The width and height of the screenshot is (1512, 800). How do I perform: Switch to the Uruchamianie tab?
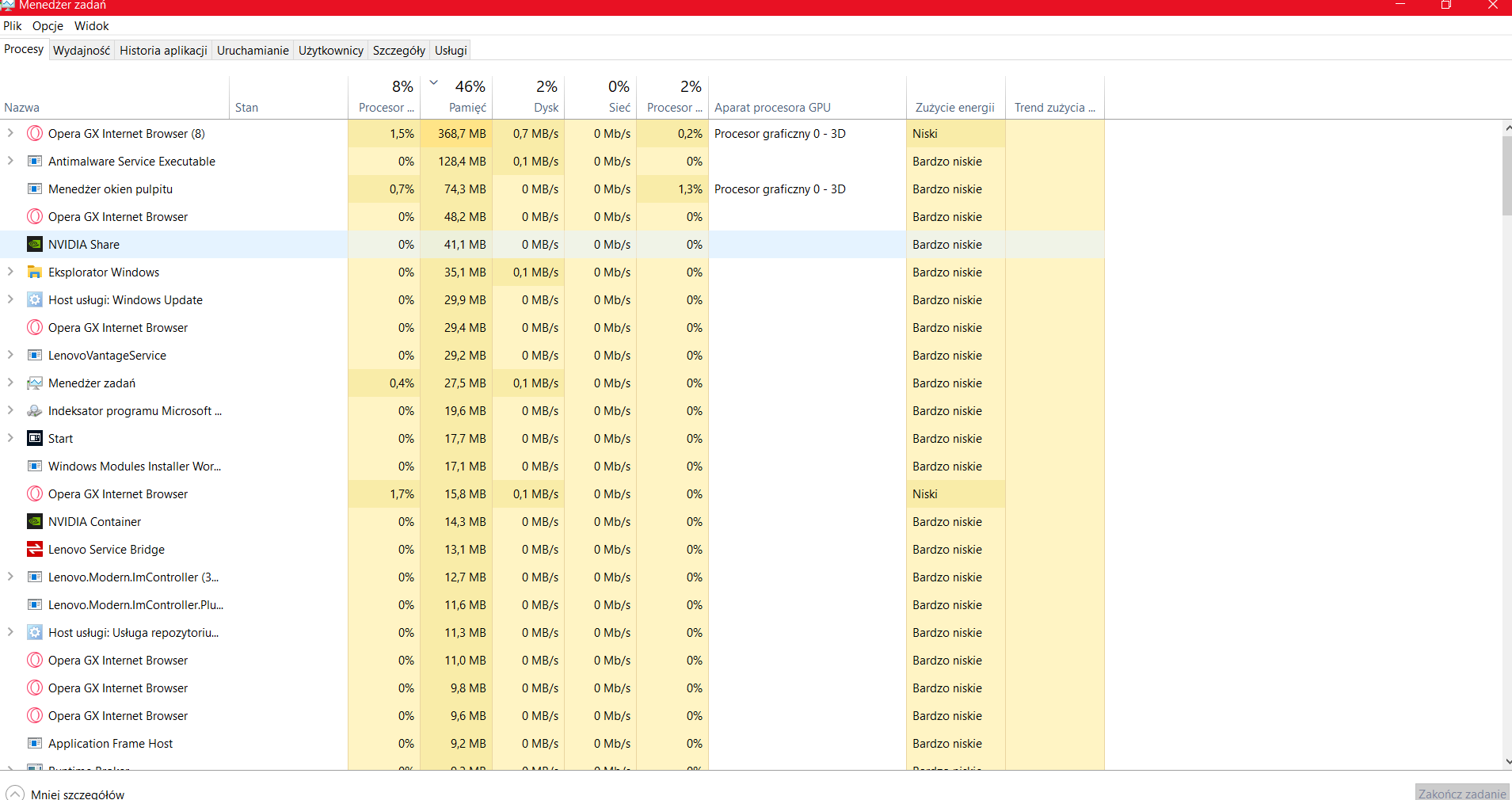click(x=253, y=51)
